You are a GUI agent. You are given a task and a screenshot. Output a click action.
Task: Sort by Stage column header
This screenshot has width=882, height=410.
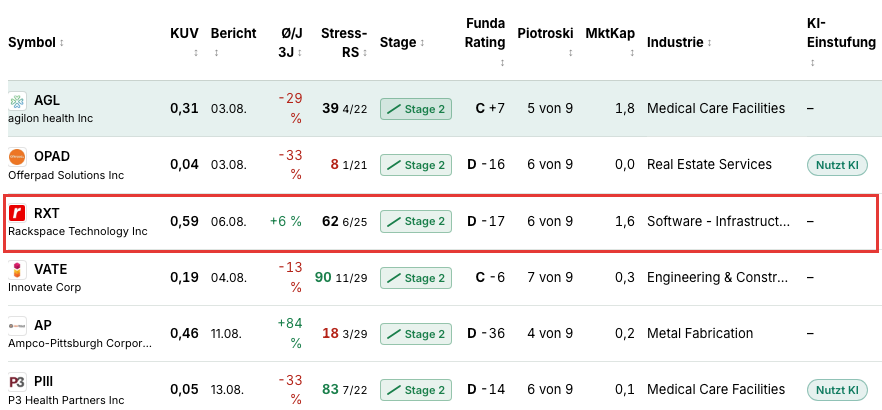(402, 42)
